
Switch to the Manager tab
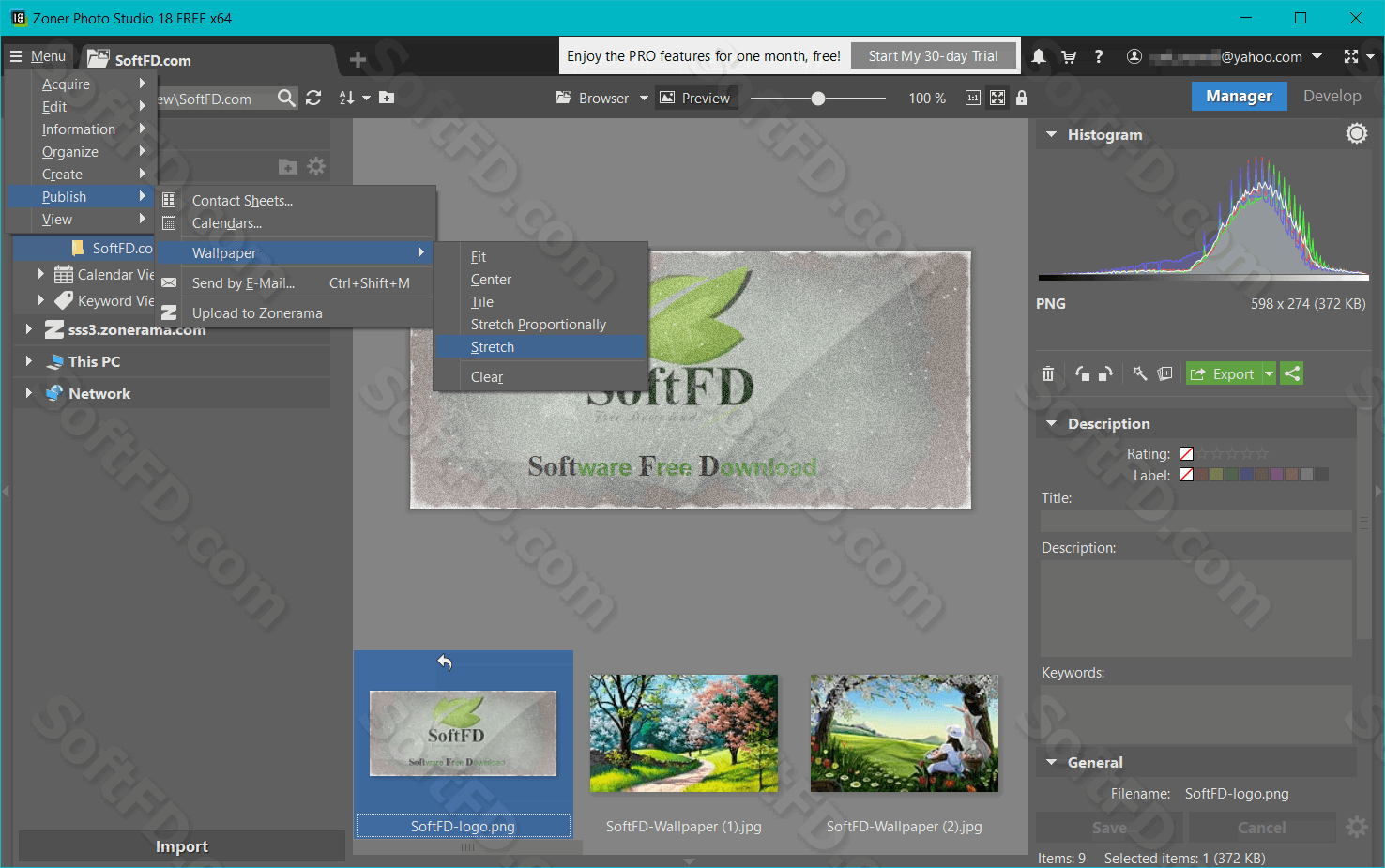tap(1239, 96)
